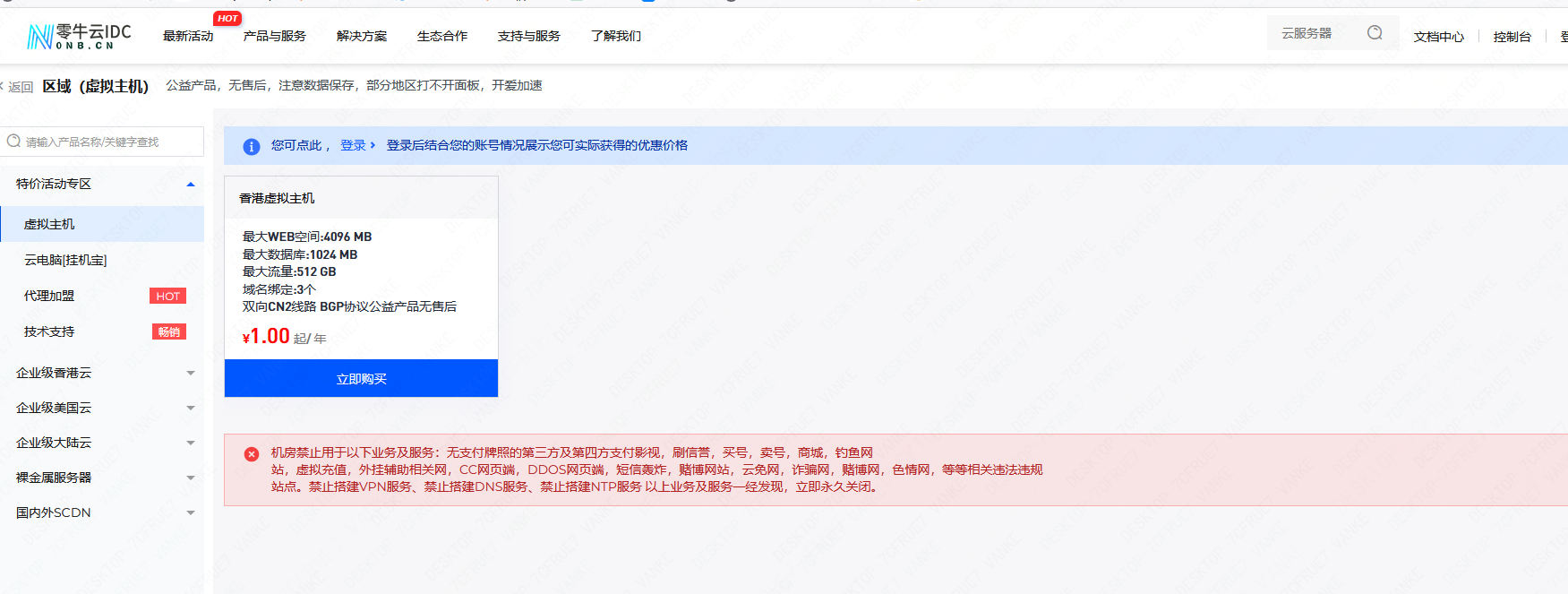Expand the 国内外SCDN category

[x=190, y=513]
